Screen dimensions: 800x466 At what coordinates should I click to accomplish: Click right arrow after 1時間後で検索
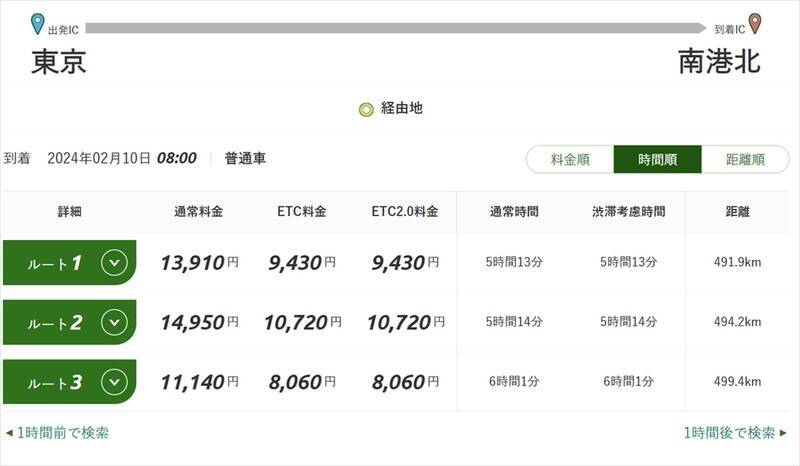[x=784, y=433]
